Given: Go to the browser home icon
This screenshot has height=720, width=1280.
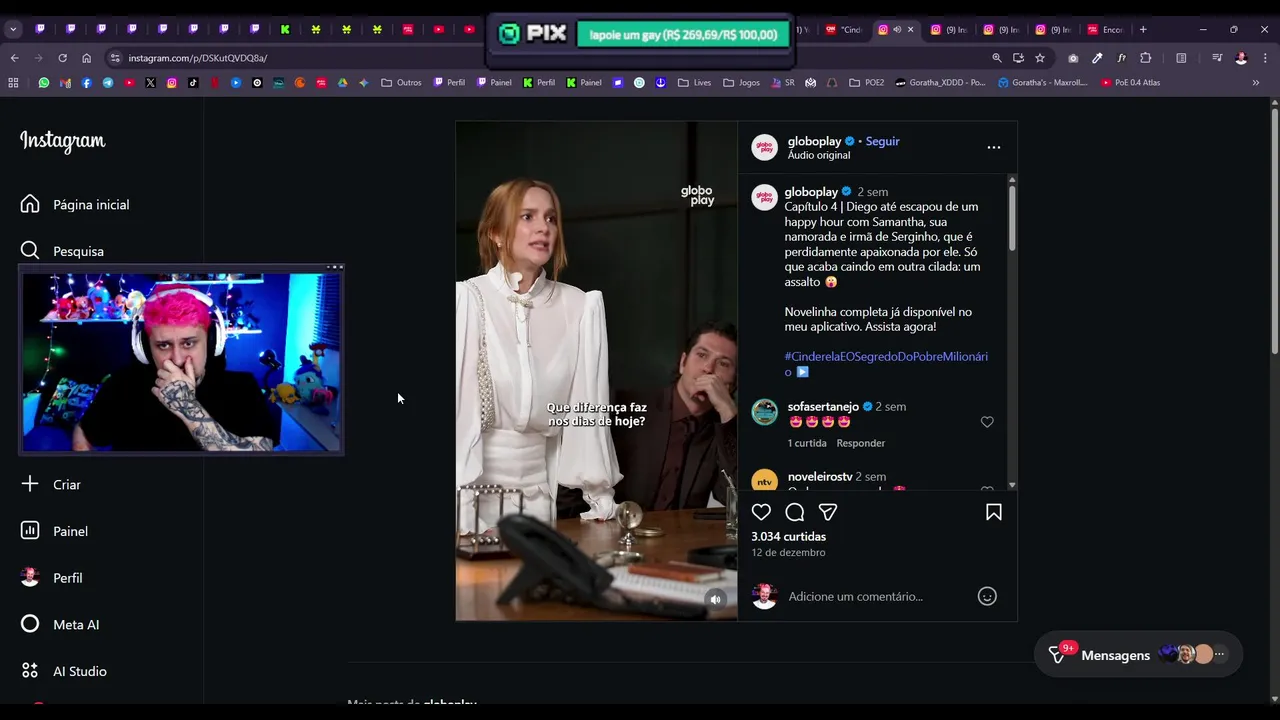Looking at the screenshot, I should 87,58.
